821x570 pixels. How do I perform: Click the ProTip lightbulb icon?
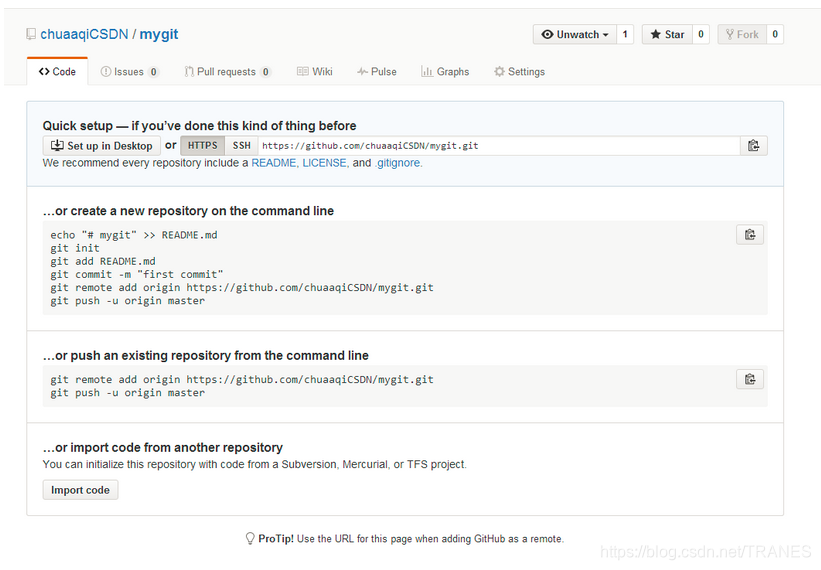(x=250, y=539)
